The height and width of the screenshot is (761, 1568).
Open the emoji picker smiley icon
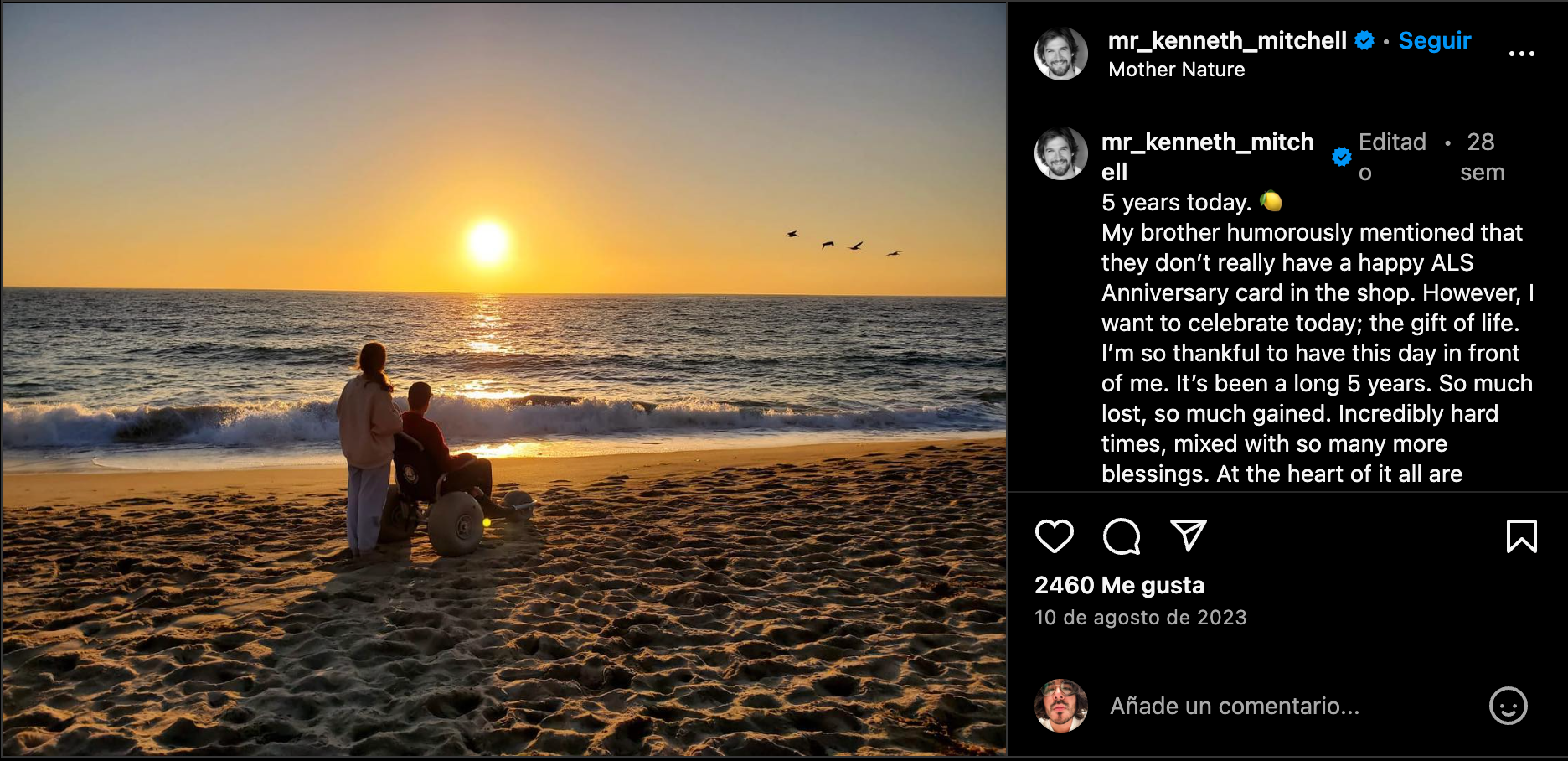[1508, 706]
